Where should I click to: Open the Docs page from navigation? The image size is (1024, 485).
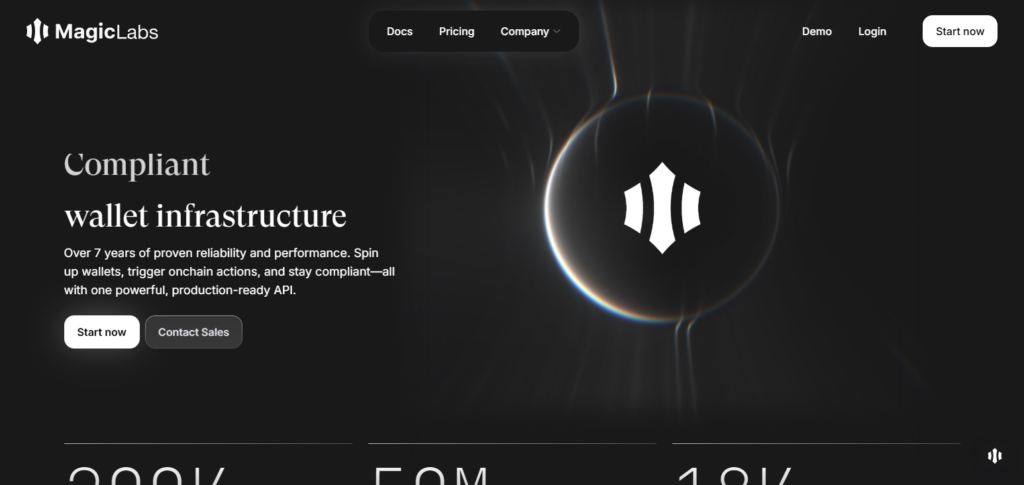tap(399, 31)
